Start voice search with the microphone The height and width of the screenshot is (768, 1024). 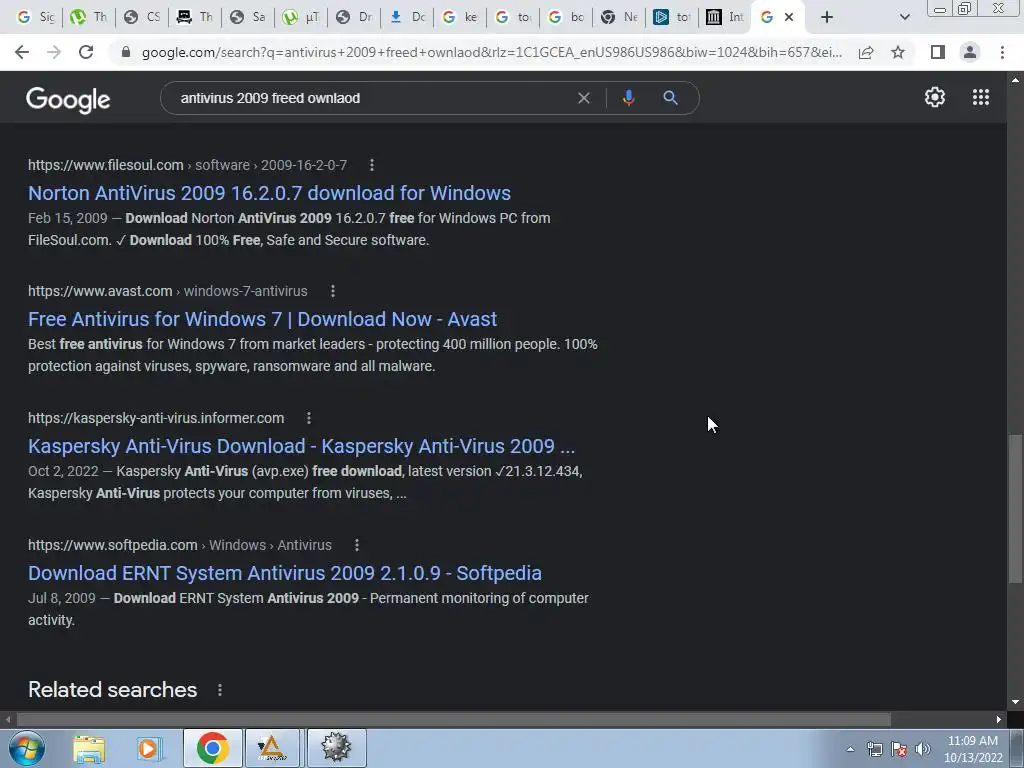628,98
